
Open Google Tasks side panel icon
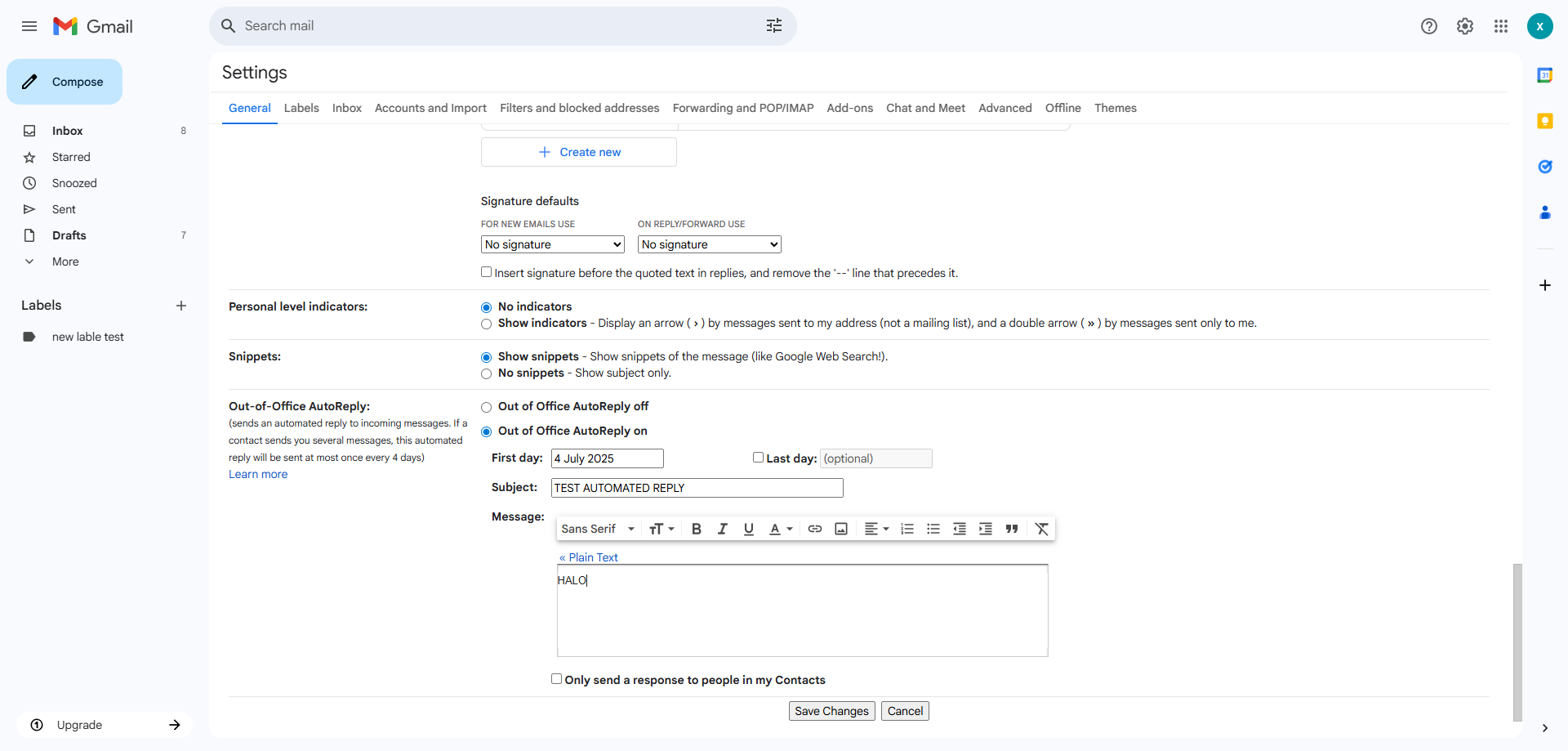point(1545,167)
